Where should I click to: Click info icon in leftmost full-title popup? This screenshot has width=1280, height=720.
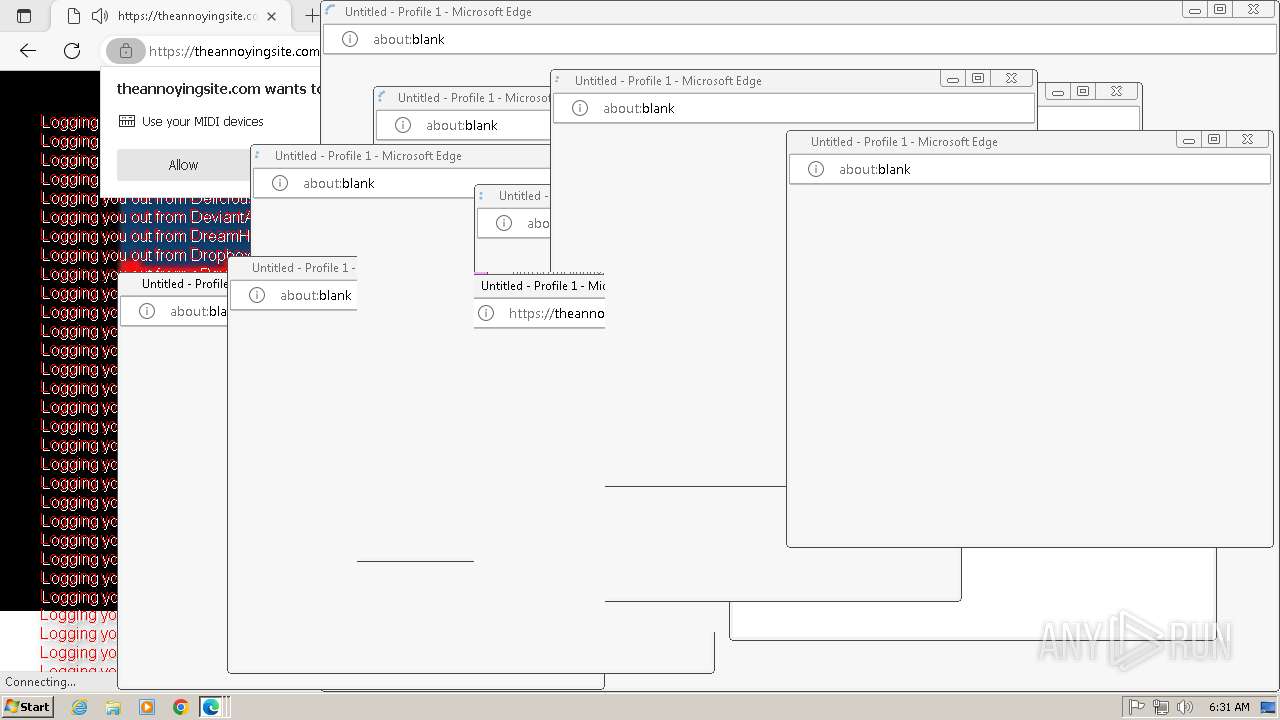280,183
